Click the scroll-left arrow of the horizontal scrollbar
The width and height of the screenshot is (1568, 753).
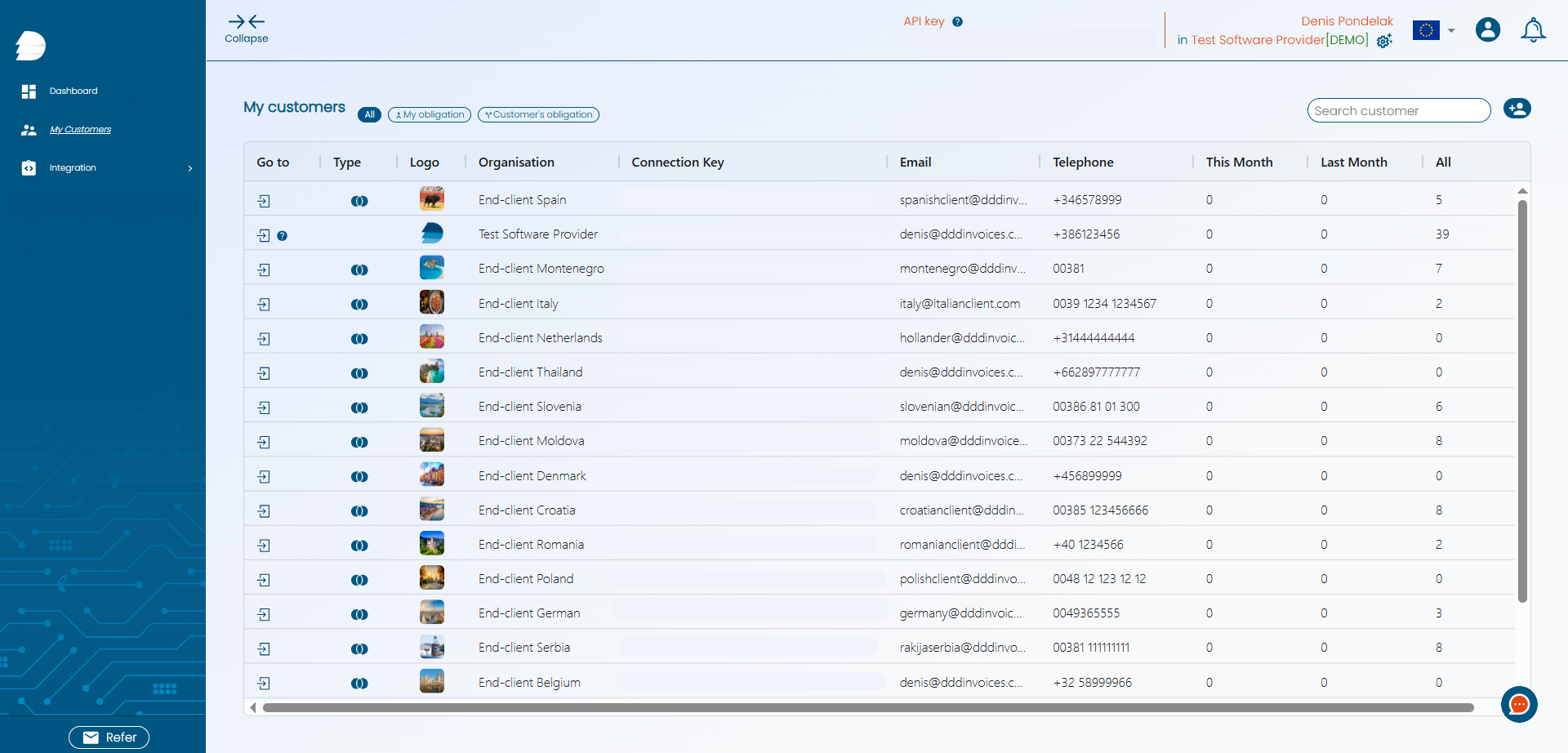click(x=253, y=708)
